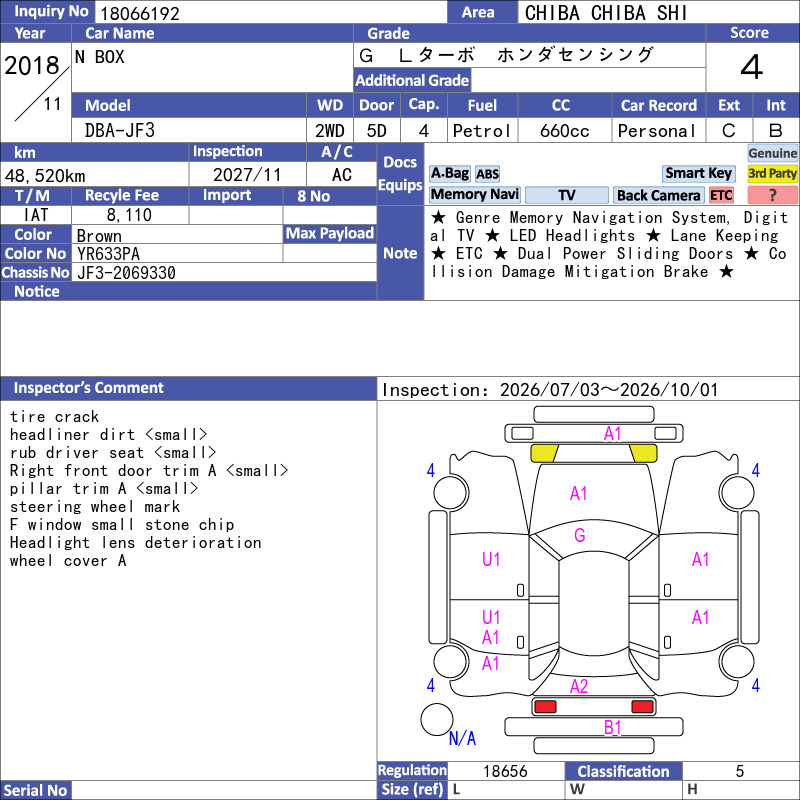Screen dimensions: 800x800
Task: Click the large score value 4
Action: pos(751,67)
